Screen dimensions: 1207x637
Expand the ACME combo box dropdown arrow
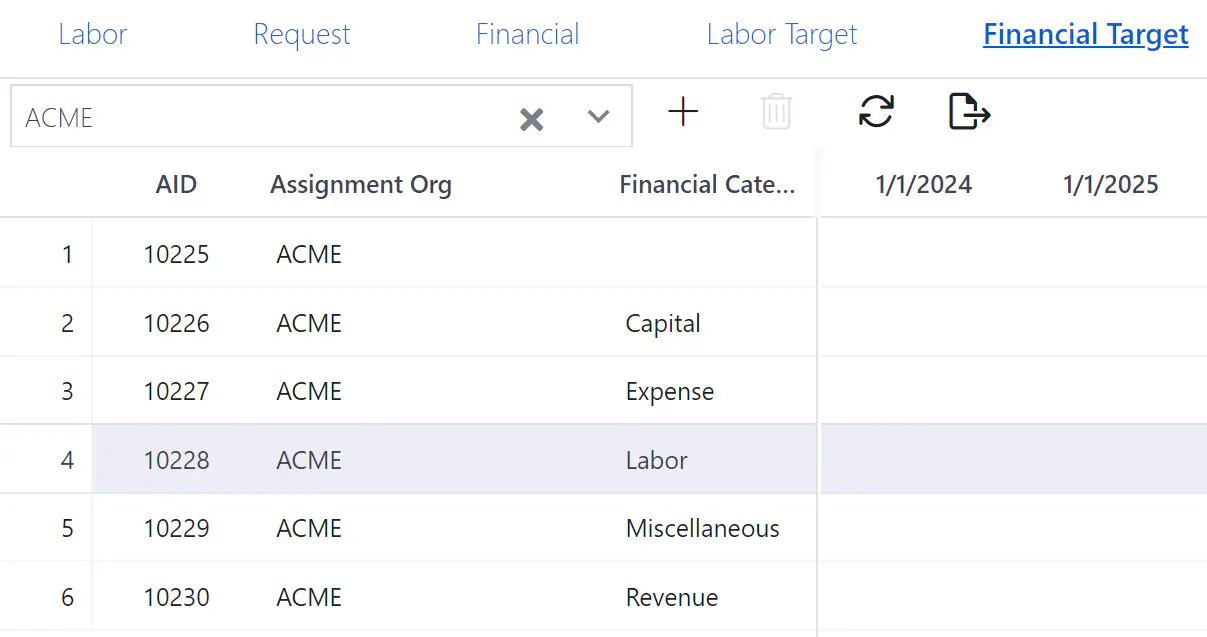click(598, 117)
